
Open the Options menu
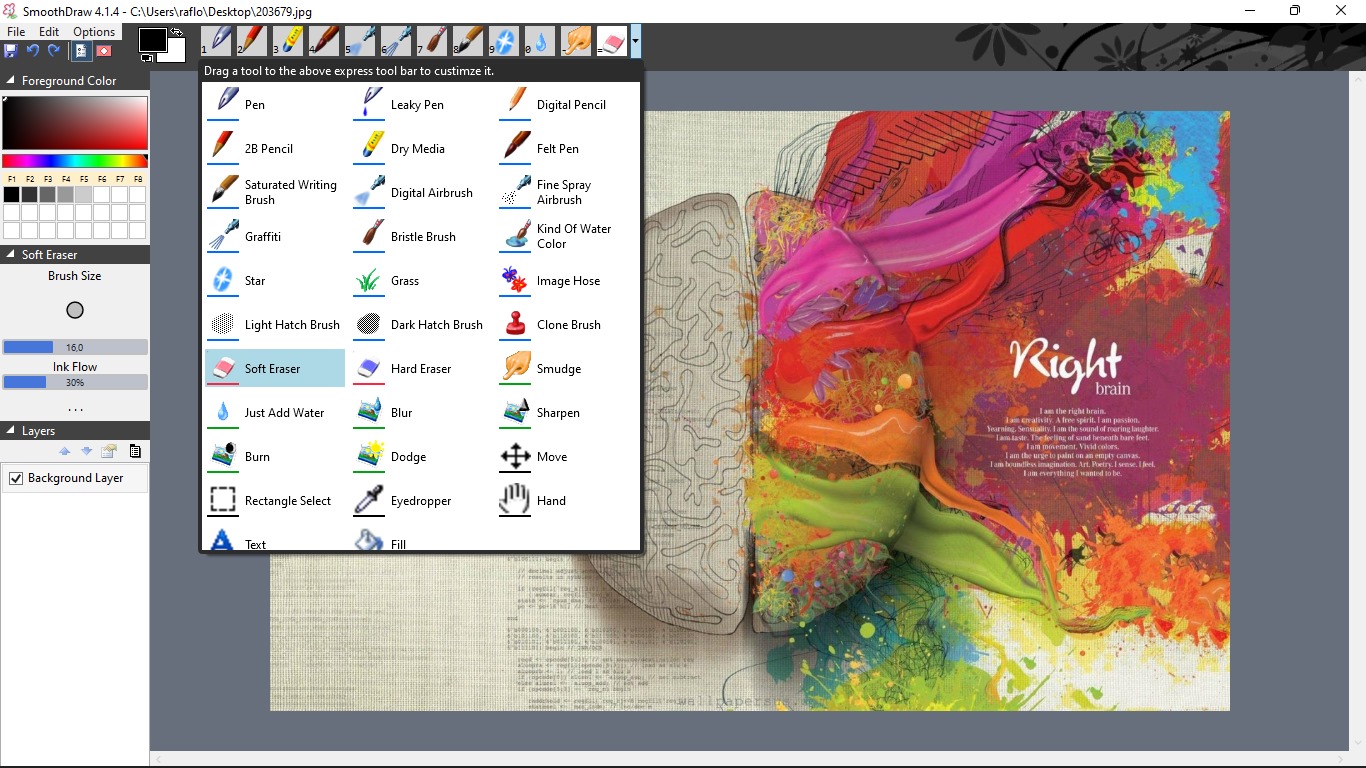coord(94,32)
